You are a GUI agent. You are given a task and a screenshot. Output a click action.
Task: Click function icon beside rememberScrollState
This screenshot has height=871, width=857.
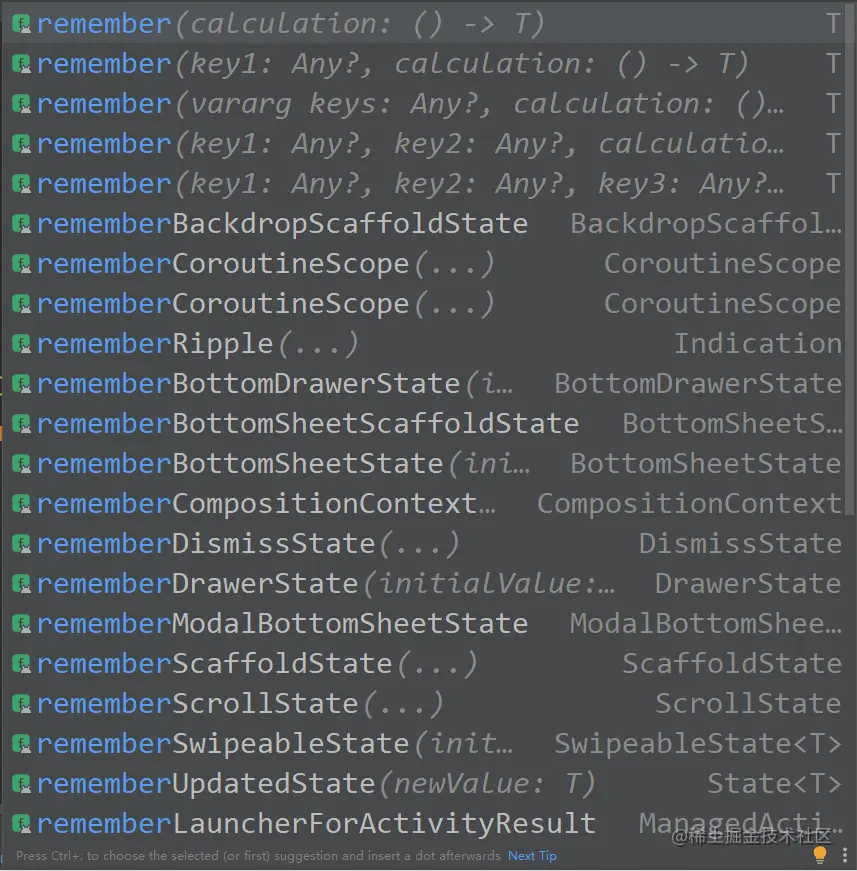(22, 704)
